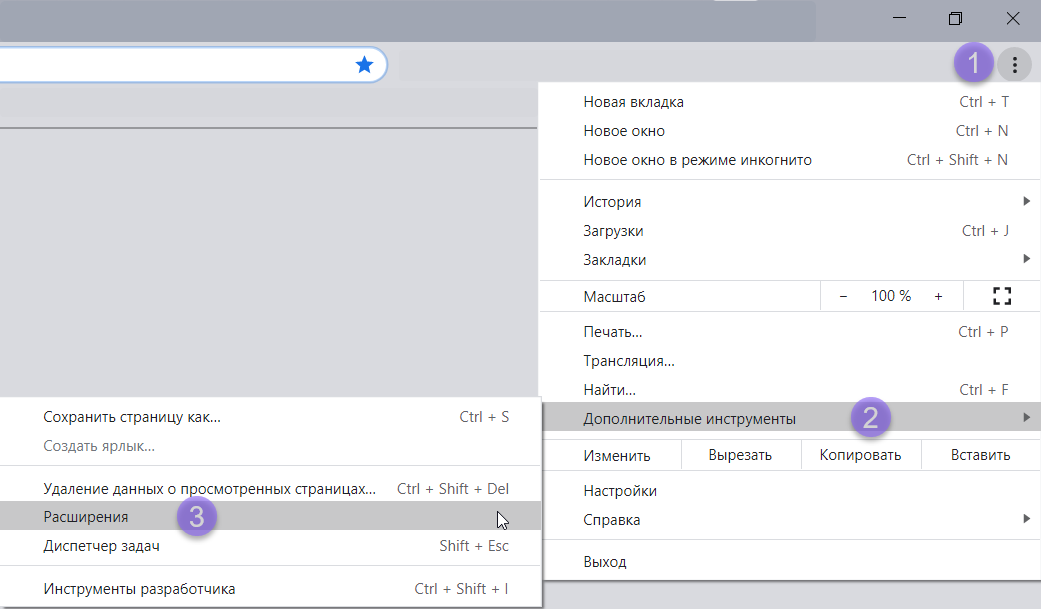
Task: Open Новая вкладка menu item
Action: tap(634, 102)
